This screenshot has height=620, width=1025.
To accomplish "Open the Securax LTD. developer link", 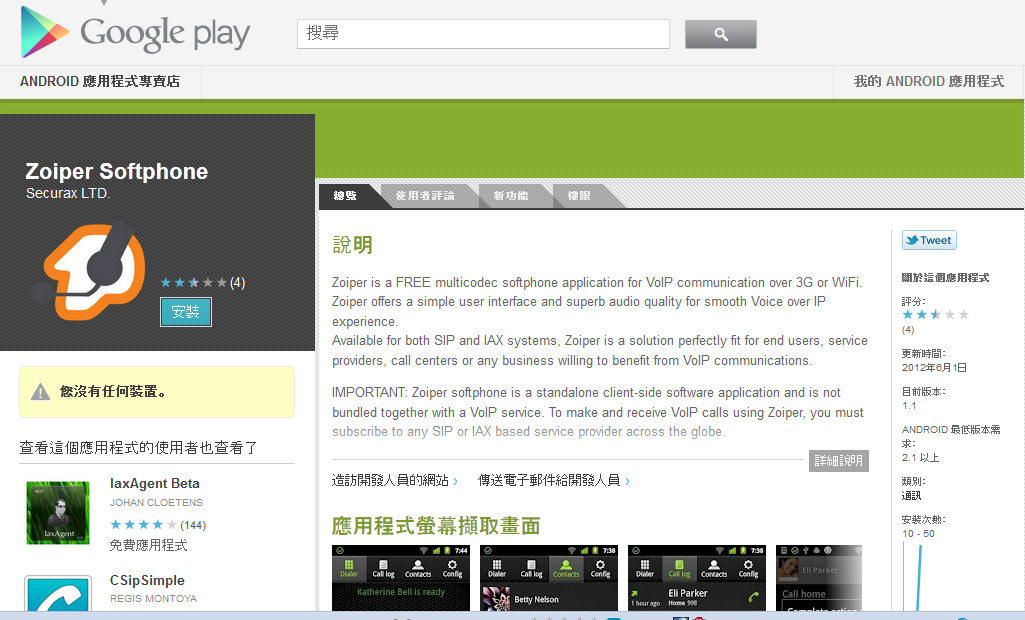I will (x=68, y=194).
